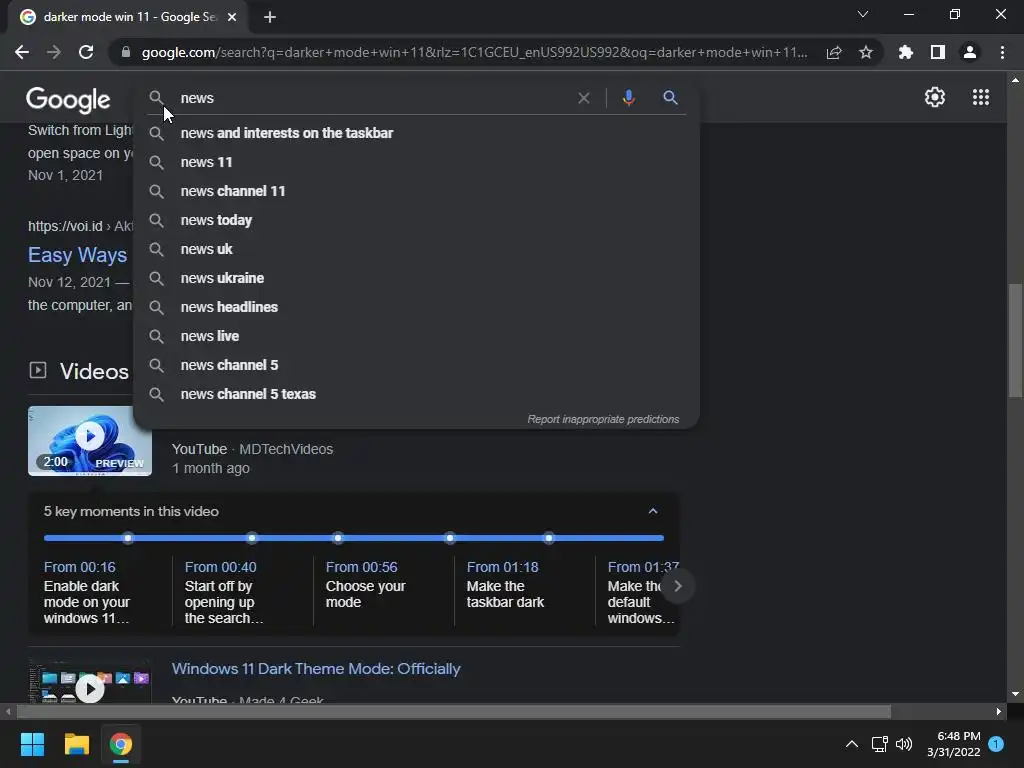Show next key moments with right arrow
This screenshot has height=768, width=1024.
click(677, 586)
